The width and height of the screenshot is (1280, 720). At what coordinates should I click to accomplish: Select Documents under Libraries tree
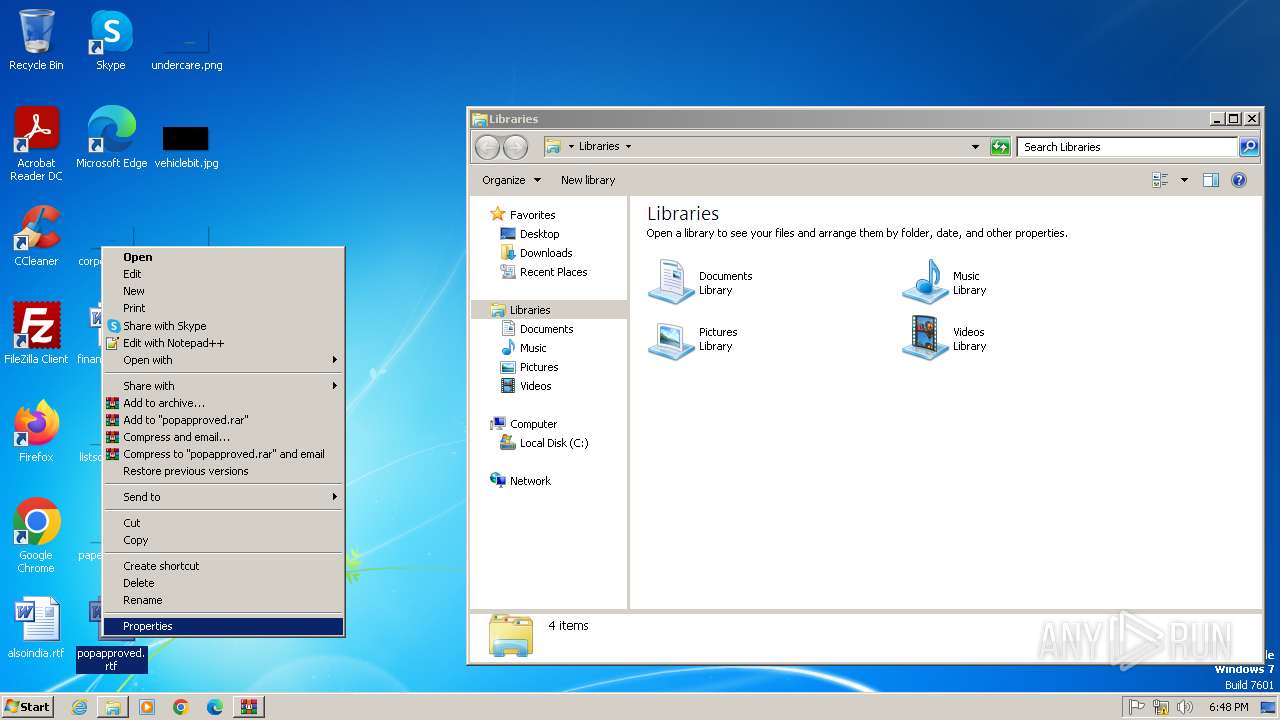pyautogui.click(x=538, y=329)
